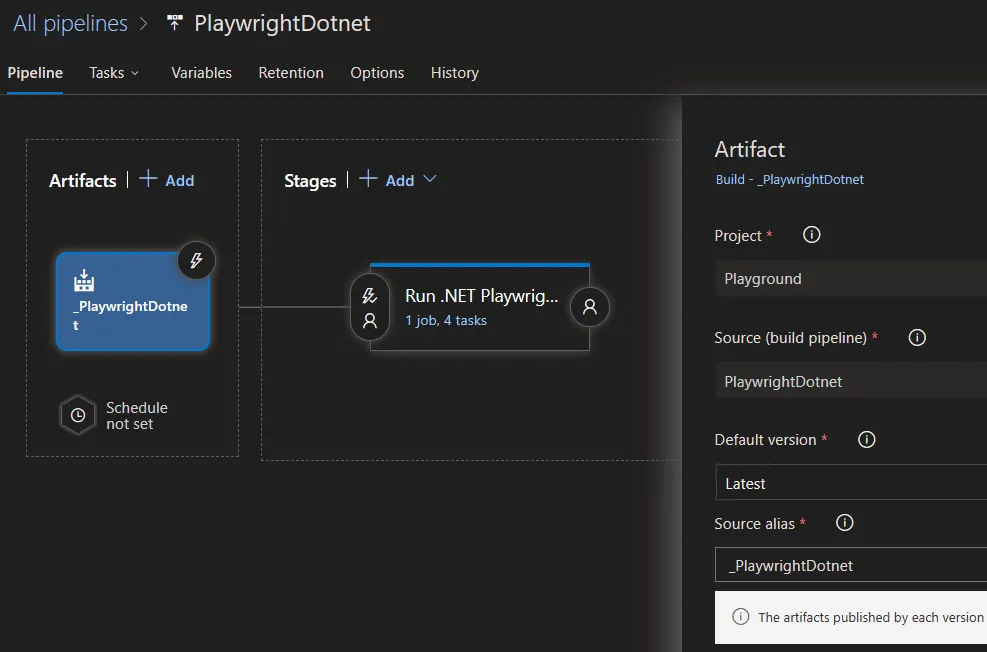Viewport: 987px width, 652px height.
Task: Expand the Stages Add dropdown chevron
Action: click(430, 179)
